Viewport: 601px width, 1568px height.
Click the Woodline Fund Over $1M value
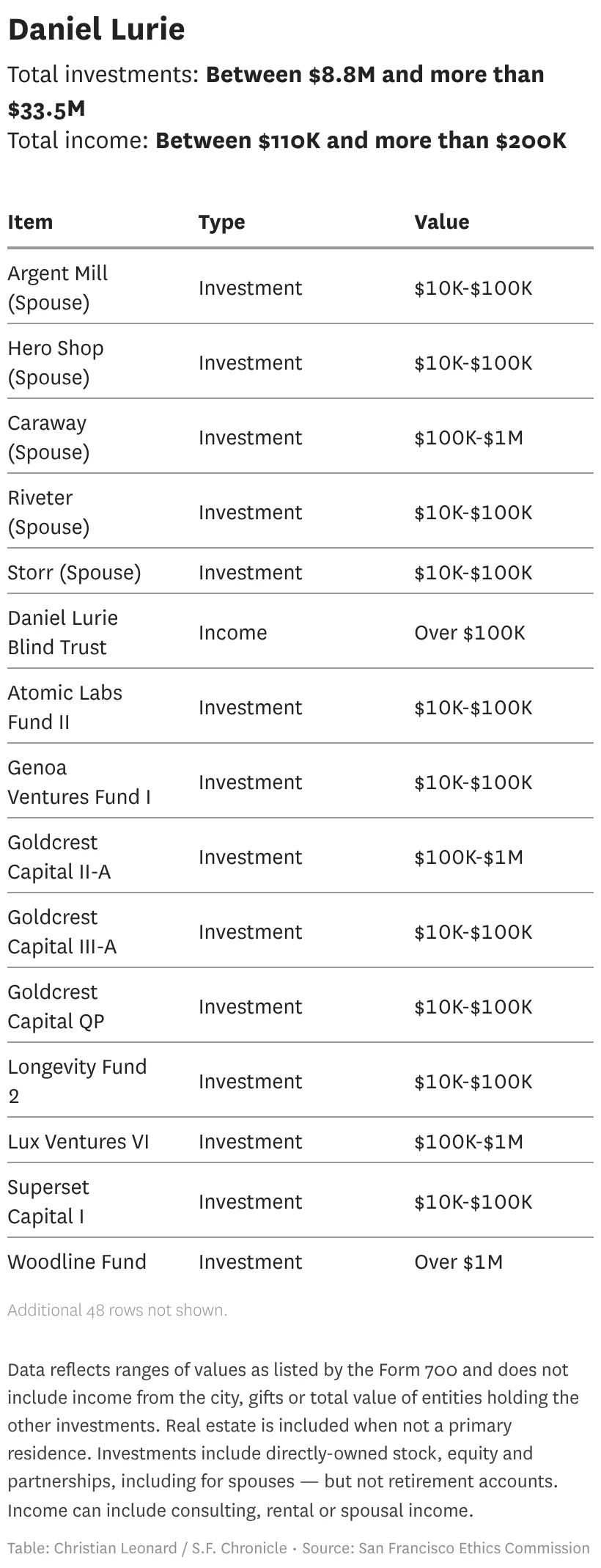[x=458, y=1261]
